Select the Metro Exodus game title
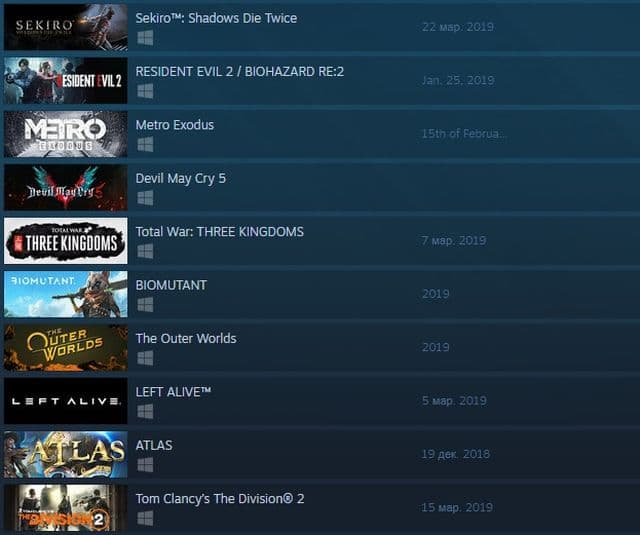Viewport: 640px width, 535px height. coord(175,125)
